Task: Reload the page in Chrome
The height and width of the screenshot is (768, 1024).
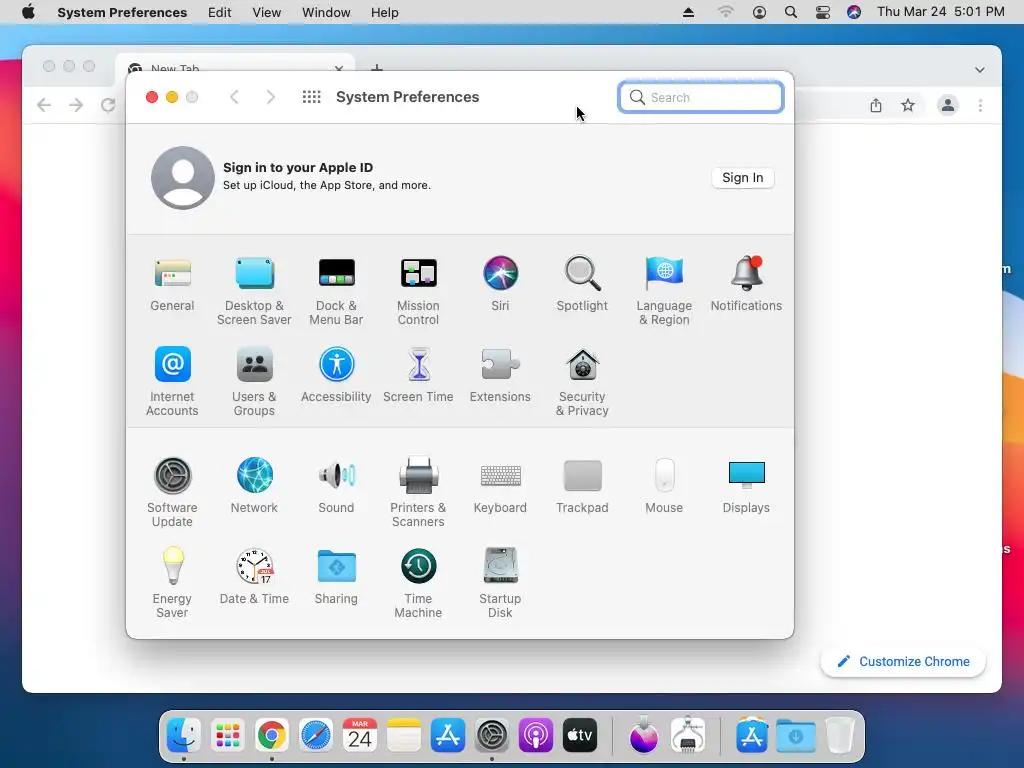Action: pos(108,105)
